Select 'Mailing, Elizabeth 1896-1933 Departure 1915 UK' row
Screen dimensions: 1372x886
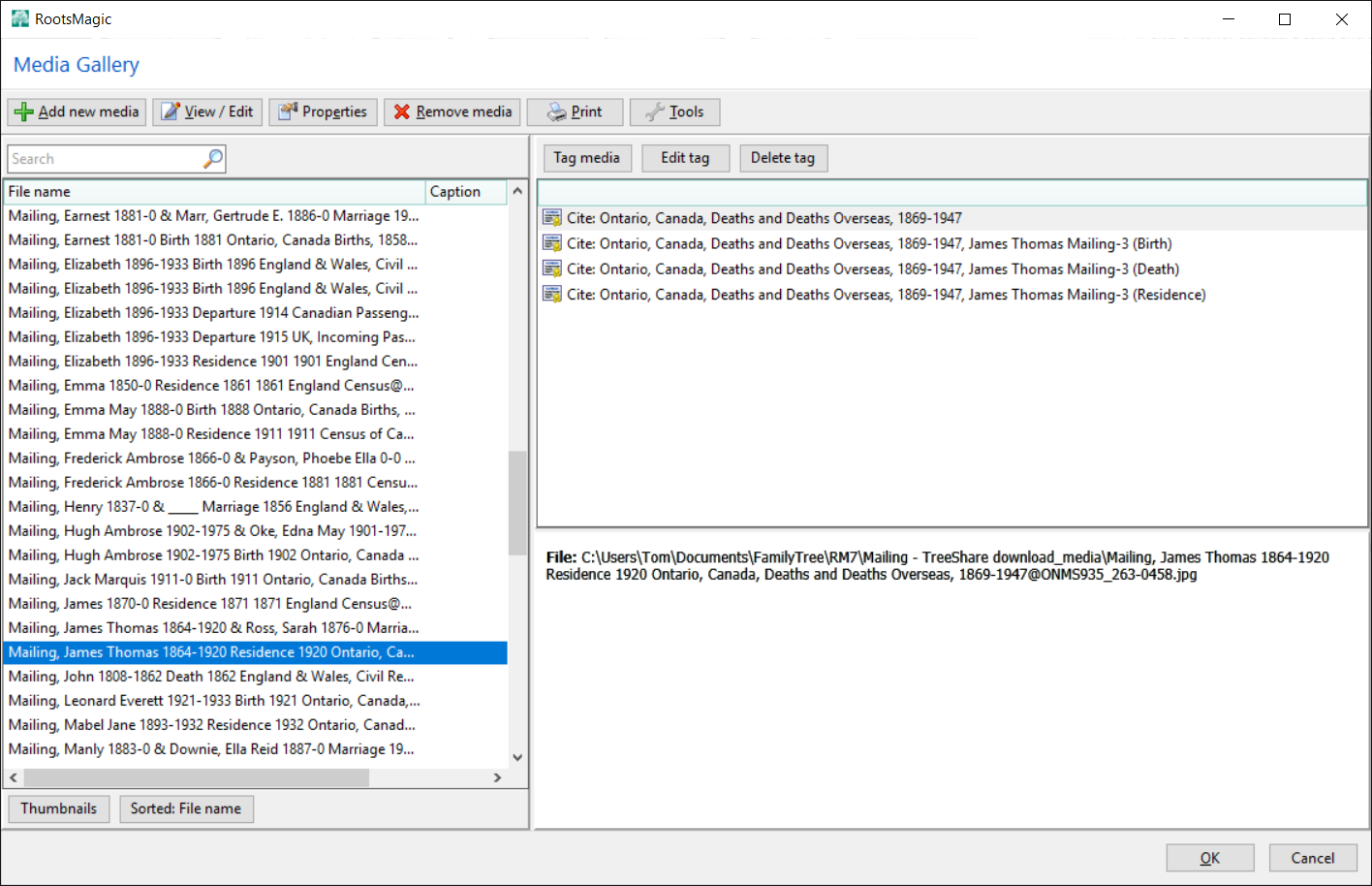click(255, 337)
